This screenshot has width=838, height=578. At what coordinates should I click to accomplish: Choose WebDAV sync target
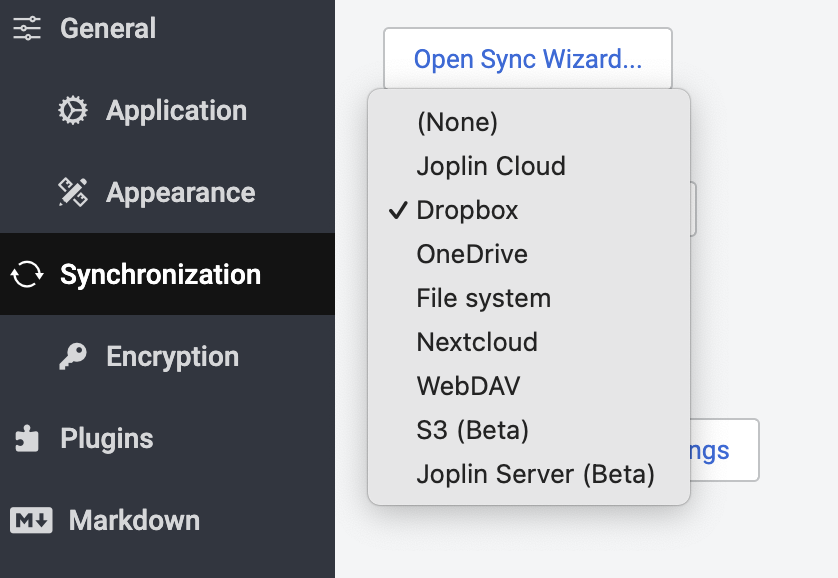click(468, 386)
